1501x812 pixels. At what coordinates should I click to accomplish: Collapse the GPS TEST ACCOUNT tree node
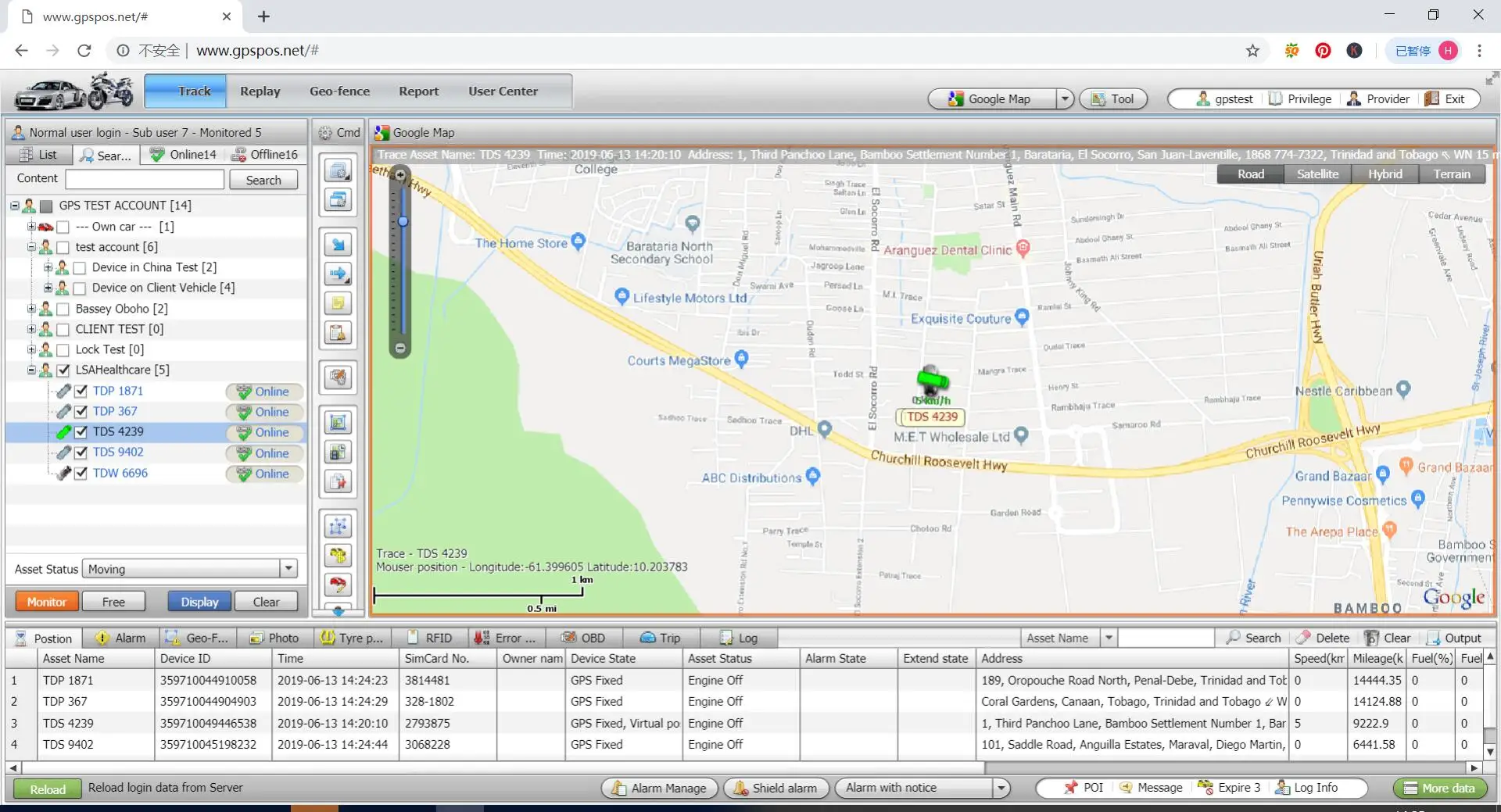pyautogui.click(x=14, y=206)
